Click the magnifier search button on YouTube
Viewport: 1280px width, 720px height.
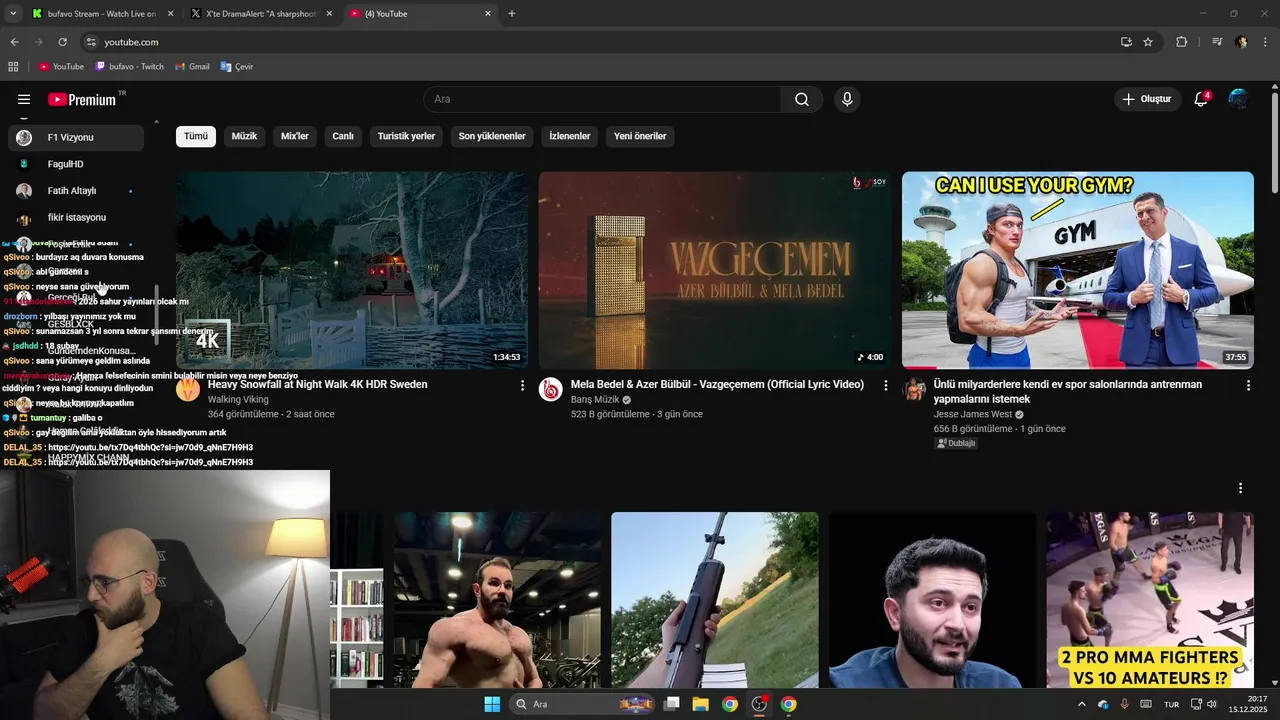[x=802, y=99]
